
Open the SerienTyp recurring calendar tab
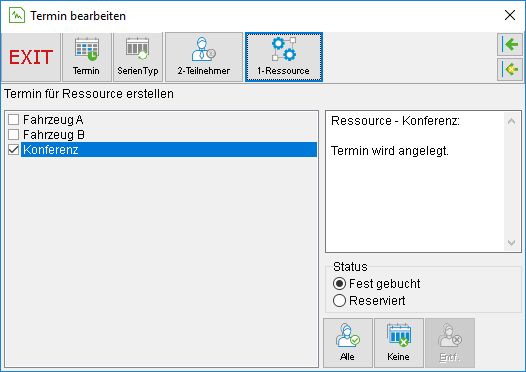coord(138,57)
